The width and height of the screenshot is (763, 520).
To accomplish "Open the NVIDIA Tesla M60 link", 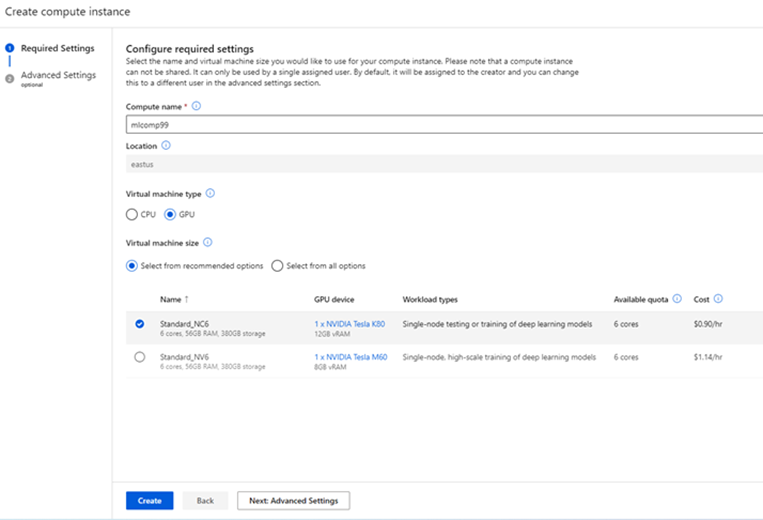I will pos(350,357).
